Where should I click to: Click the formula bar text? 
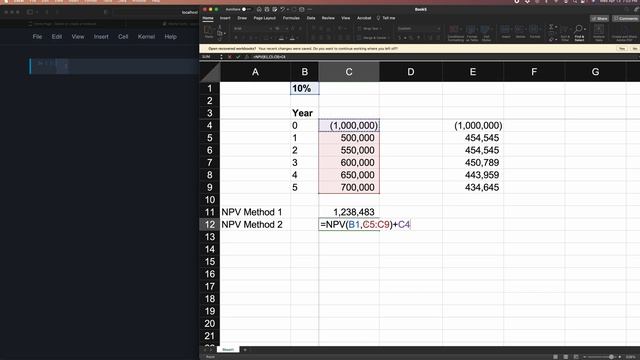pos(269,57)
